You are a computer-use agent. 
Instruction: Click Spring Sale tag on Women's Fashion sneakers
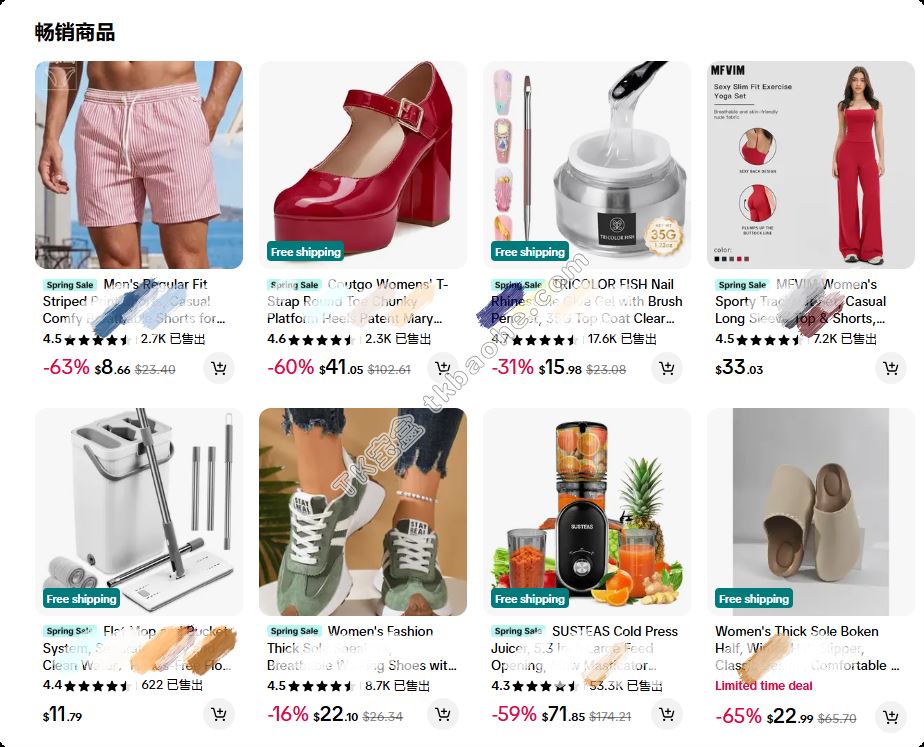pyautogui.click(x=294, y=631)
